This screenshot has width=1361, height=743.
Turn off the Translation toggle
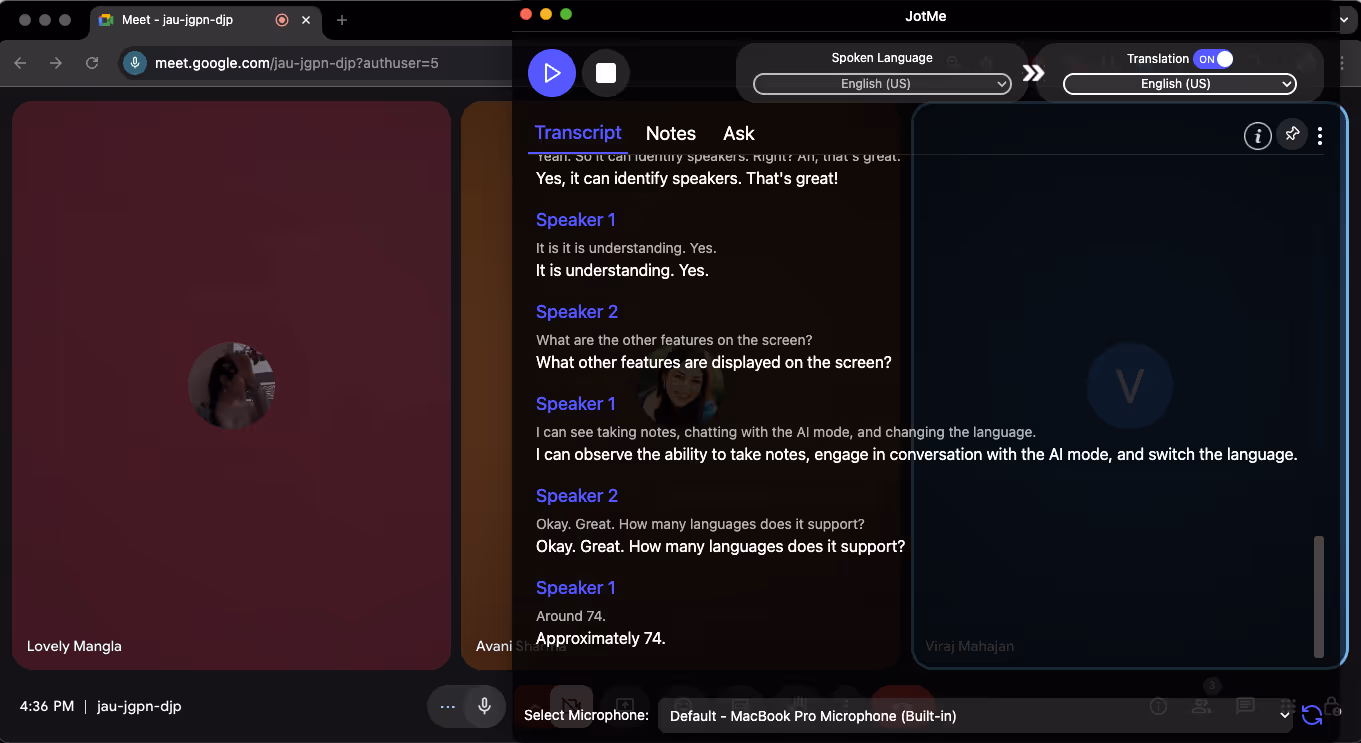[1213, 59]
